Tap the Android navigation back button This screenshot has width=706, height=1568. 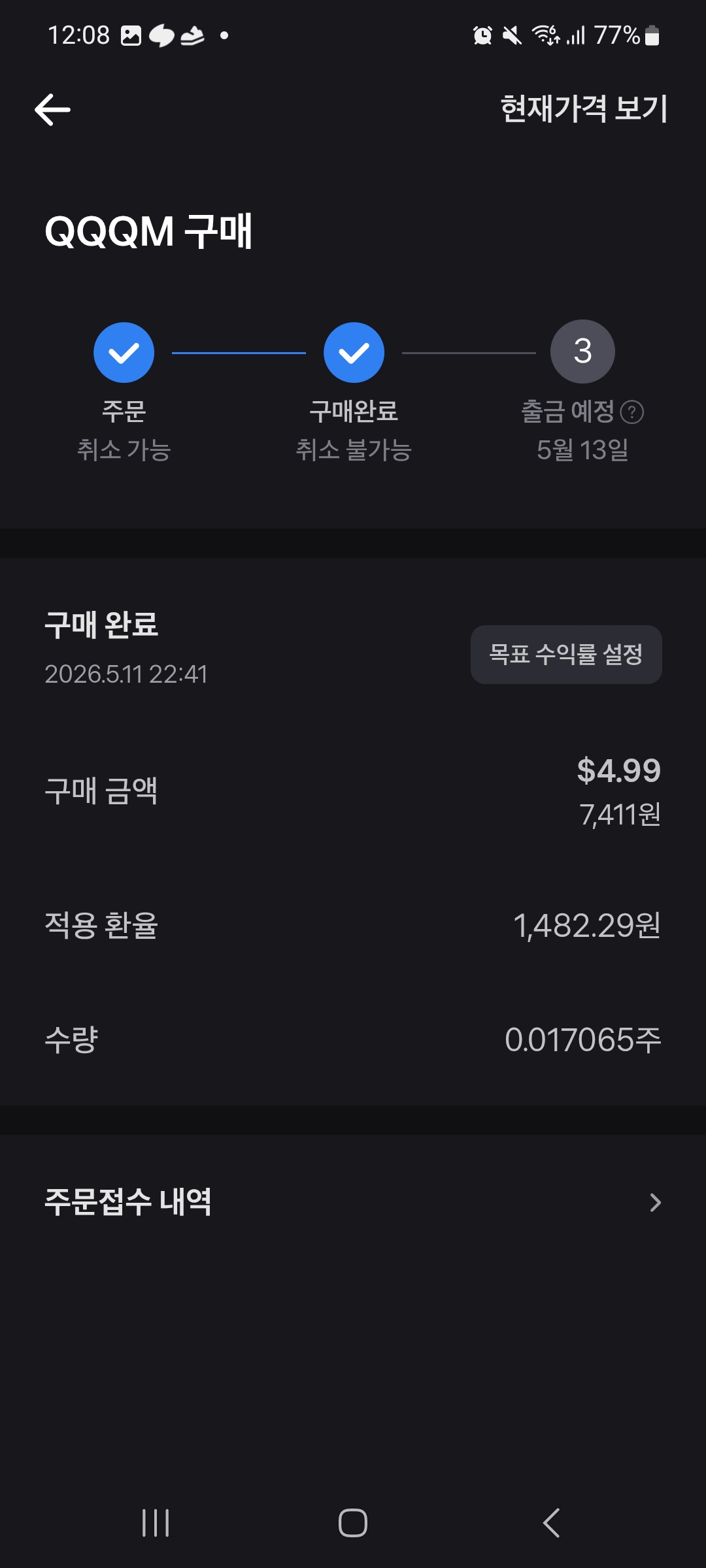click(551, 1523)
